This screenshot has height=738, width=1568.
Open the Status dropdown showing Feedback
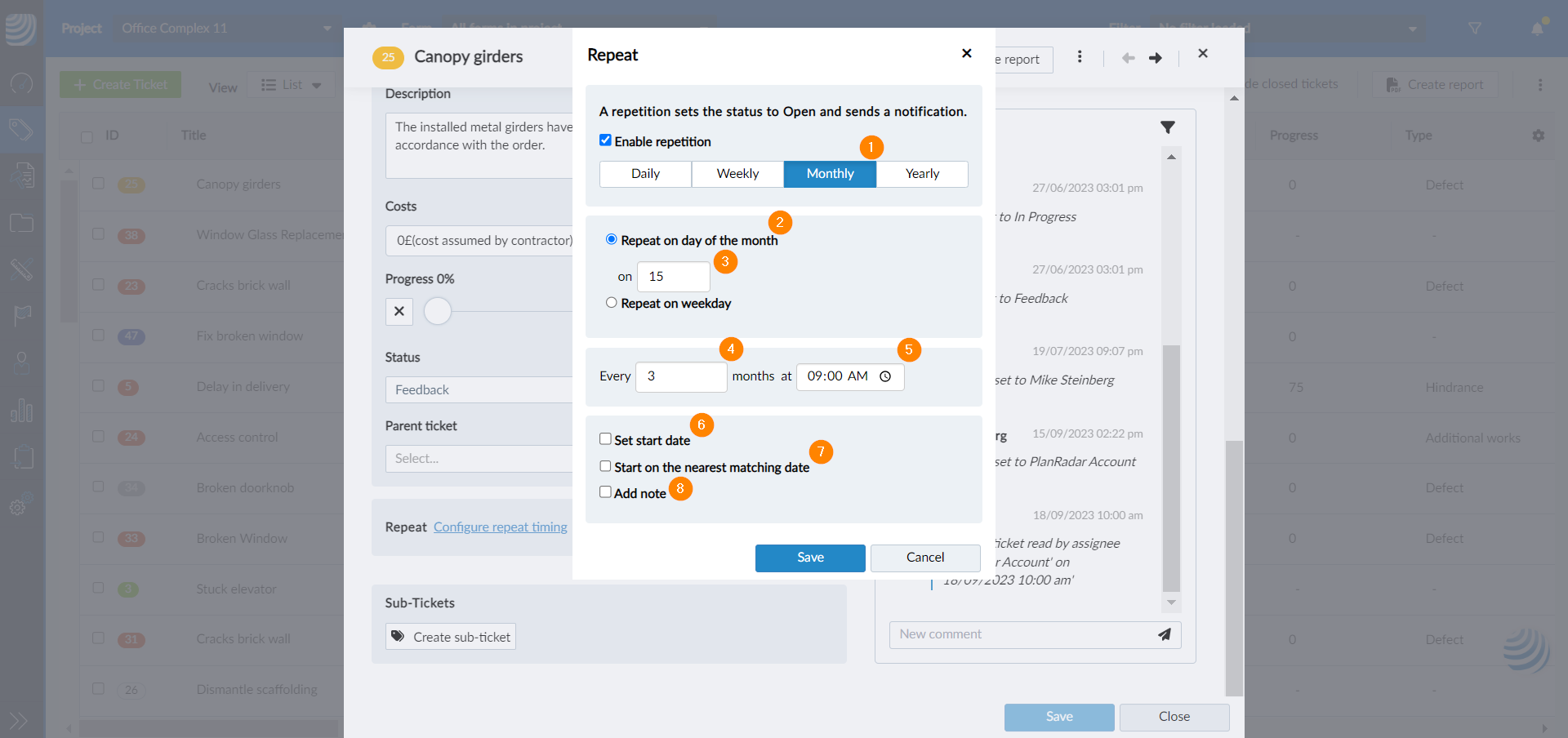[479, 390]
